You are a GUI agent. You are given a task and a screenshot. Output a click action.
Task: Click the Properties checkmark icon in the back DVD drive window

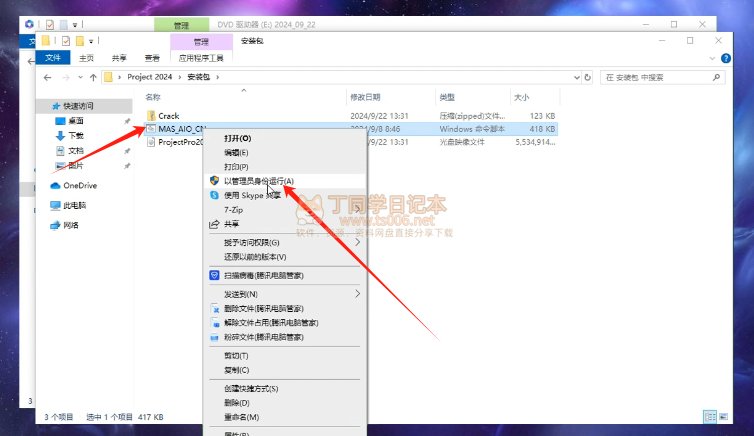(x=50, y=25)
